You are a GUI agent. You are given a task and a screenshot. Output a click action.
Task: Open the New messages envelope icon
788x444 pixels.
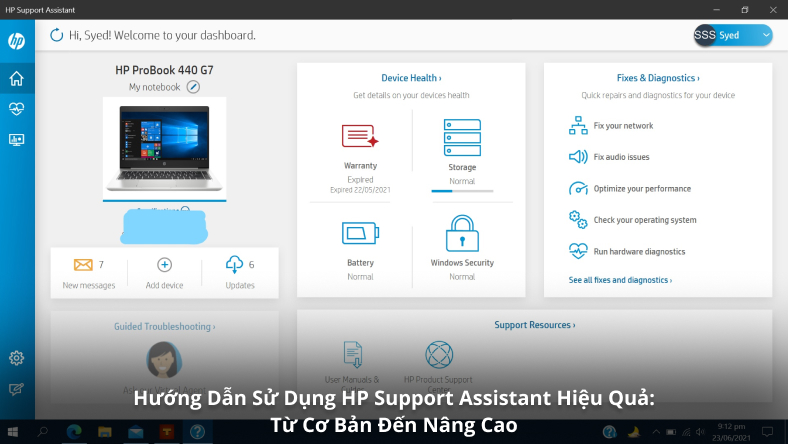pyautogui.click(x=83, y=264)
